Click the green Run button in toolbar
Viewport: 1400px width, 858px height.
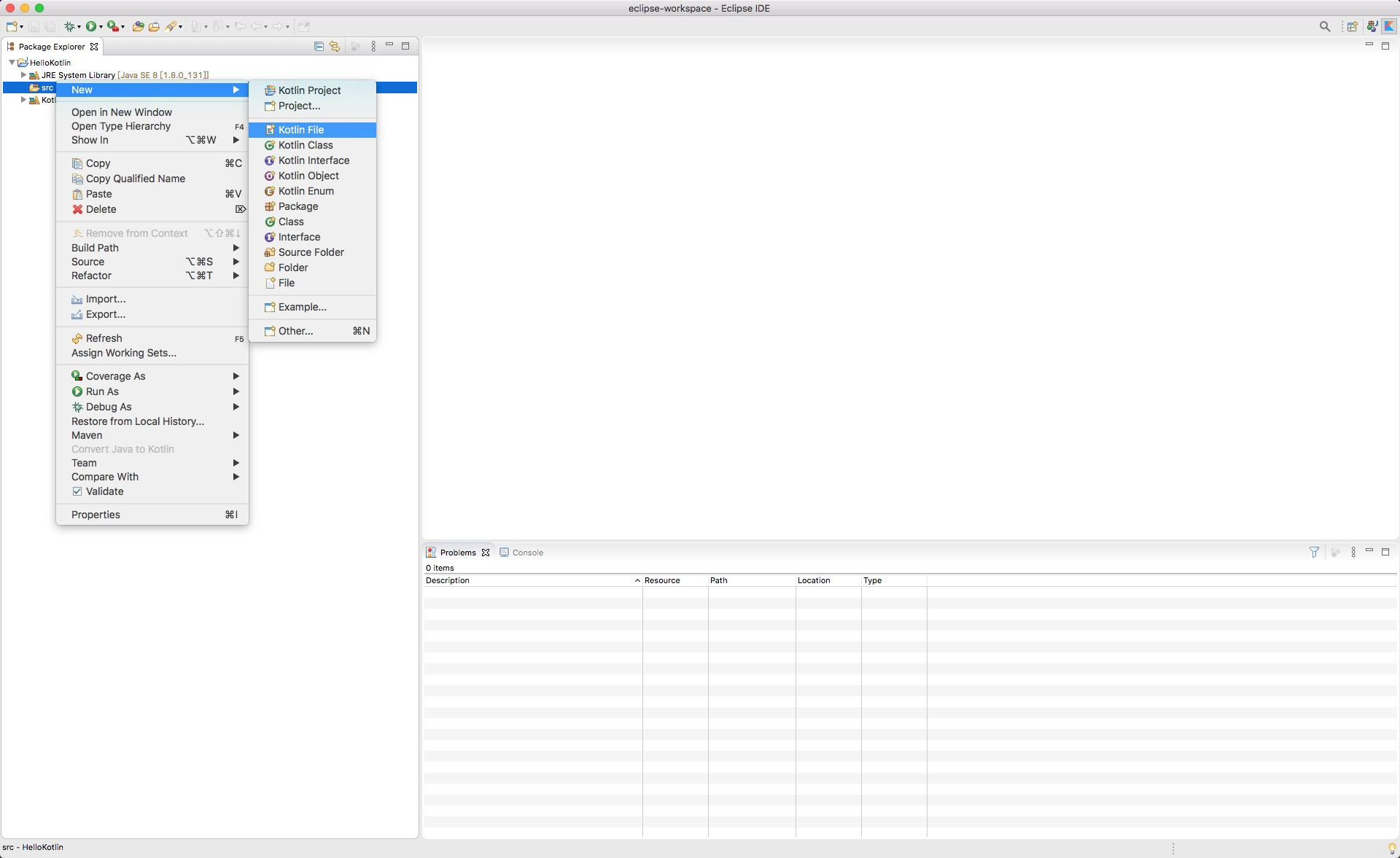click(91, 26)
